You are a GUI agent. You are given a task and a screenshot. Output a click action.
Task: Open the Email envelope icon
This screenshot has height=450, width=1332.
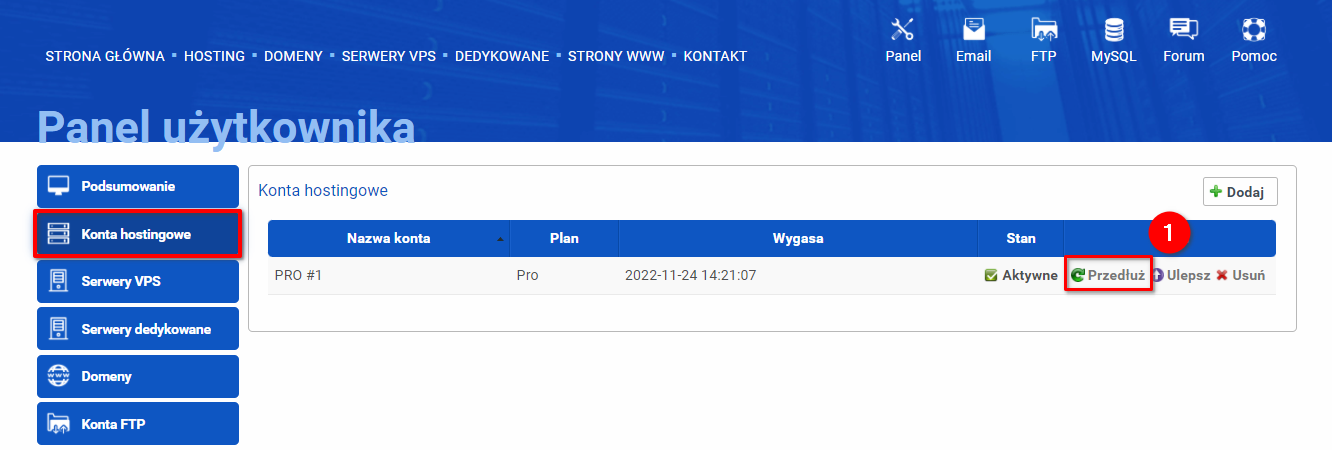point(973,29)
